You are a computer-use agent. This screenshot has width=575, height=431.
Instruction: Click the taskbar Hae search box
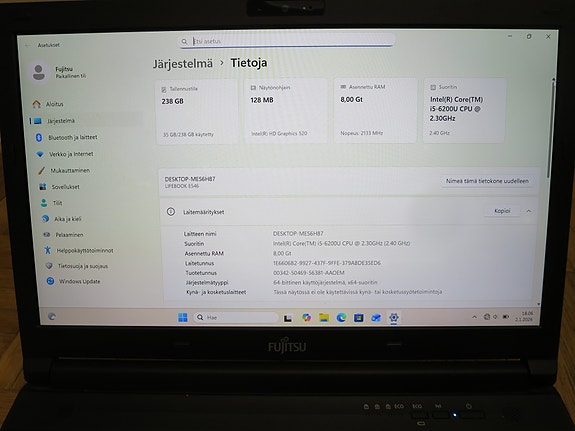236,317
